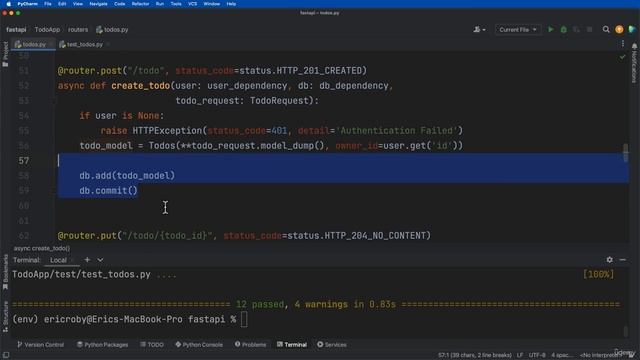The image size is (640, 360).
Task: Open the Python Packages tool window
Action: pos(102,344)
